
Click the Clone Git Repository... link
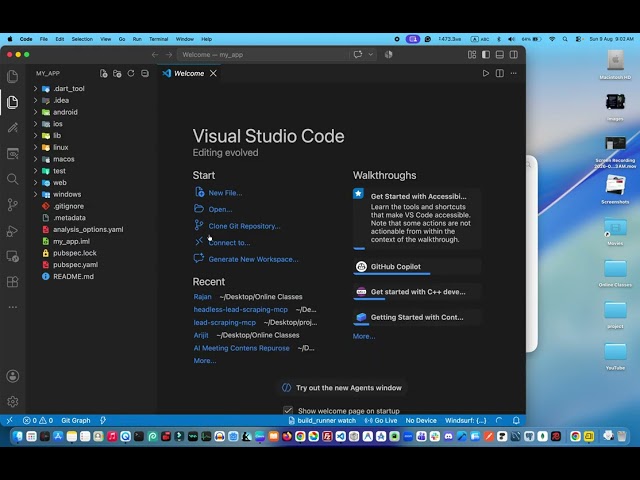click(x=244, y=226)
